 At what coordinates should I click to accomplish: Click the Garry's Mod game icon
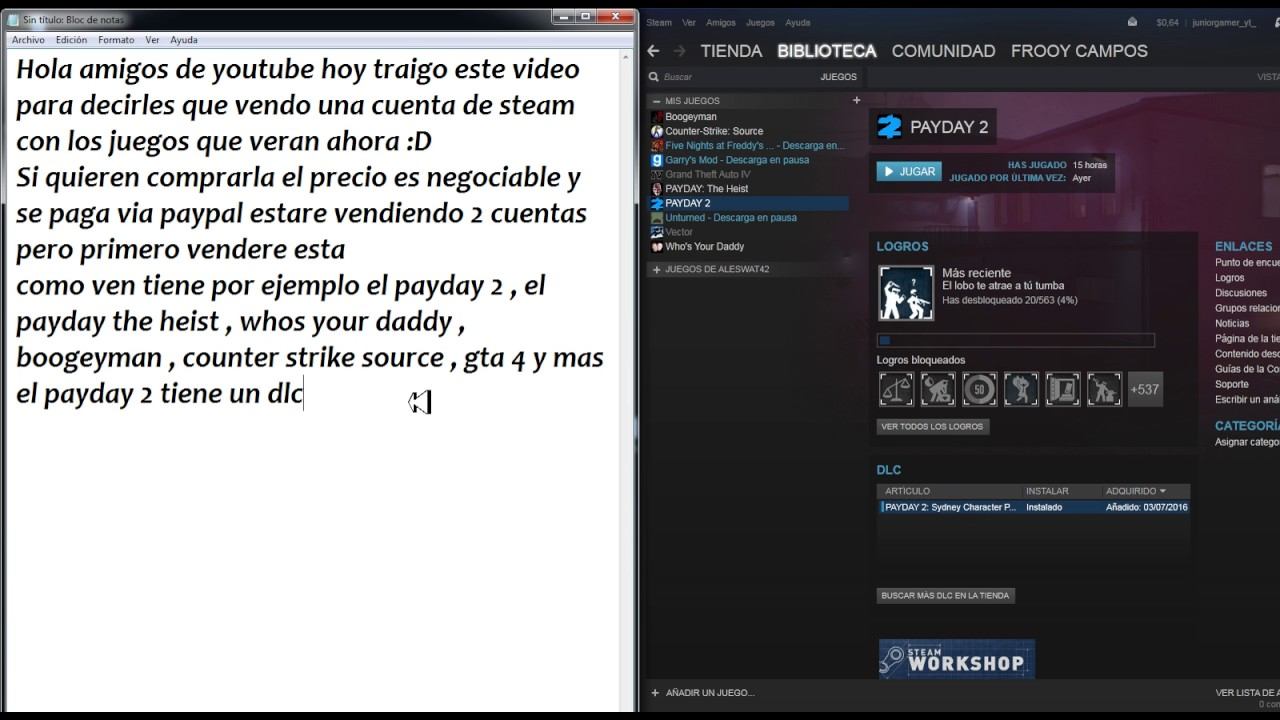click(x=657, y=160)
